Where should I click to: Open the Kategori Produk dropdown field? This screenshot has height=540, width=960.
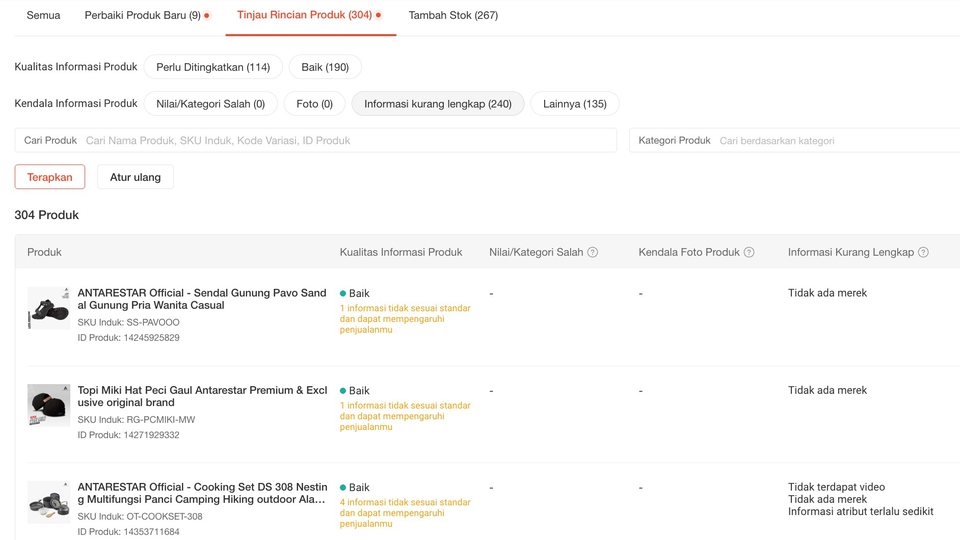(x=795, y=140)
